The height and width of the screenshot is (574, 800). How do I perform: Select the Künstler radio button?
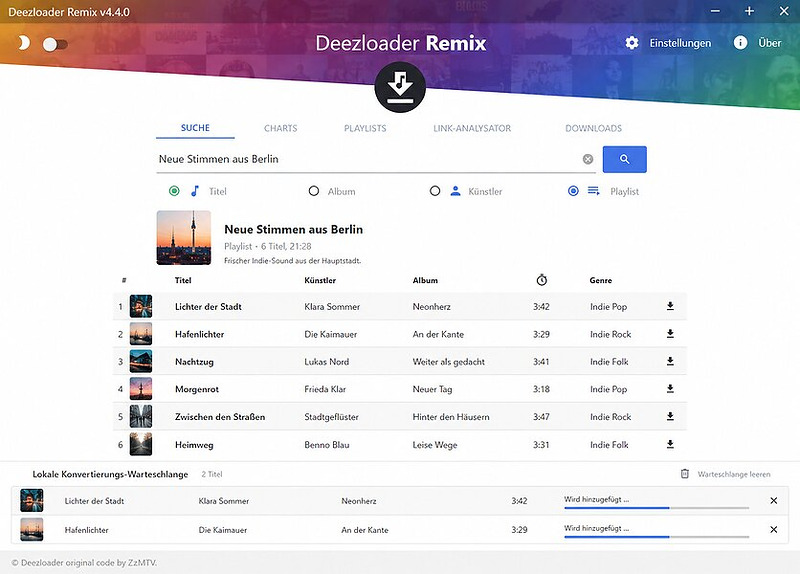[x=435, y=191]
